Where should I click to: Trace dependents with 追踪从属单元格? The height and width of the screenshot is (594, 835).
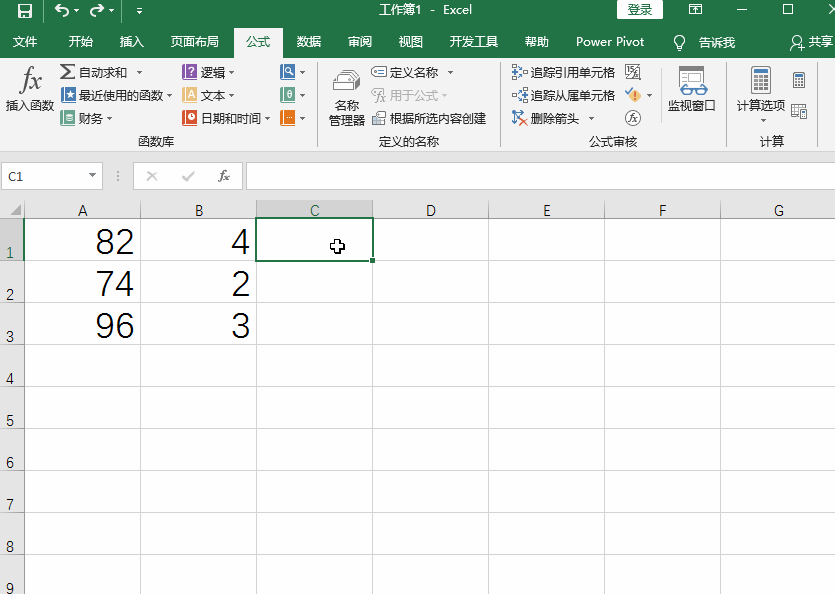(567, 94)
